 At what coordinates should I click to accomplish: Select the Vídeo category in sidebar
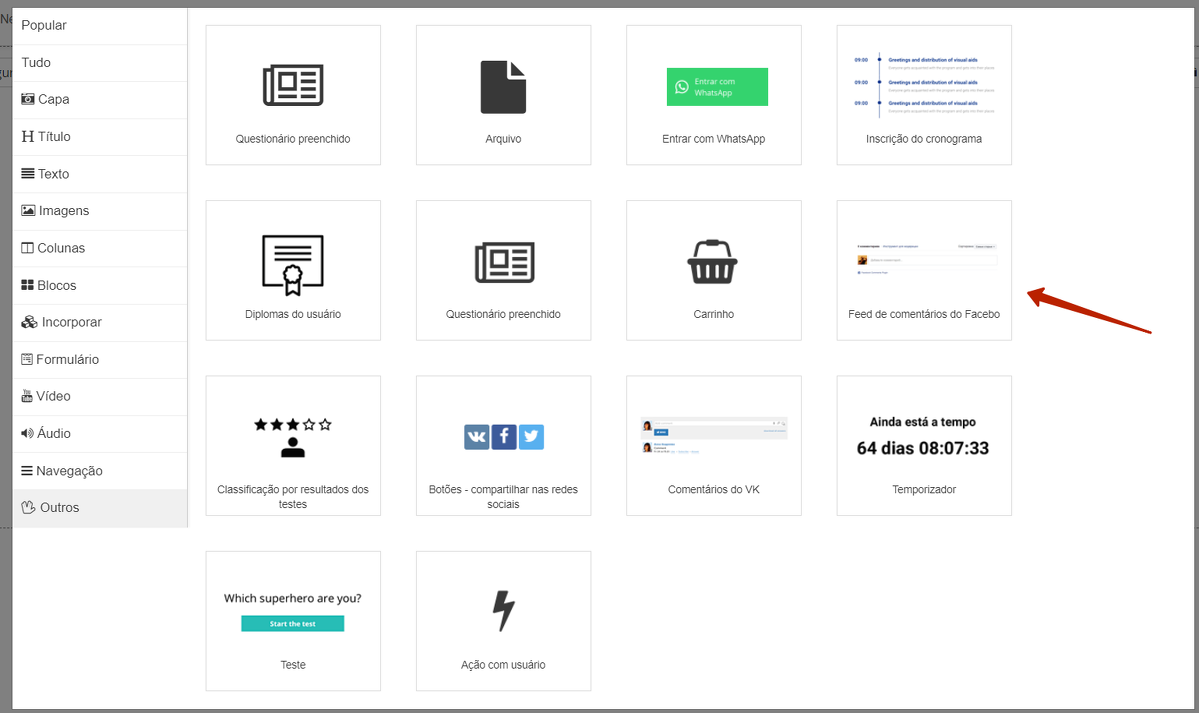coord(53,396)
